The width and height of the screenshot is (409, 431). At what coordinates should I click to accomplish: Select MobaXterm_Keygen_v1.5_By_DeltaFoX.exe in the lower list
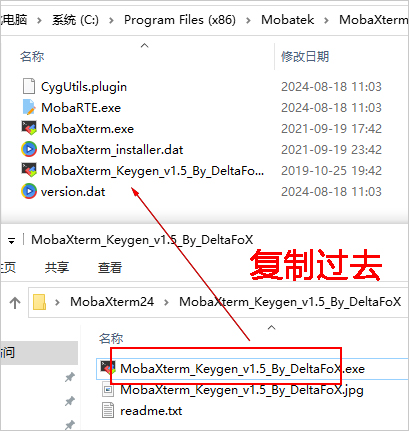point(242,369)
